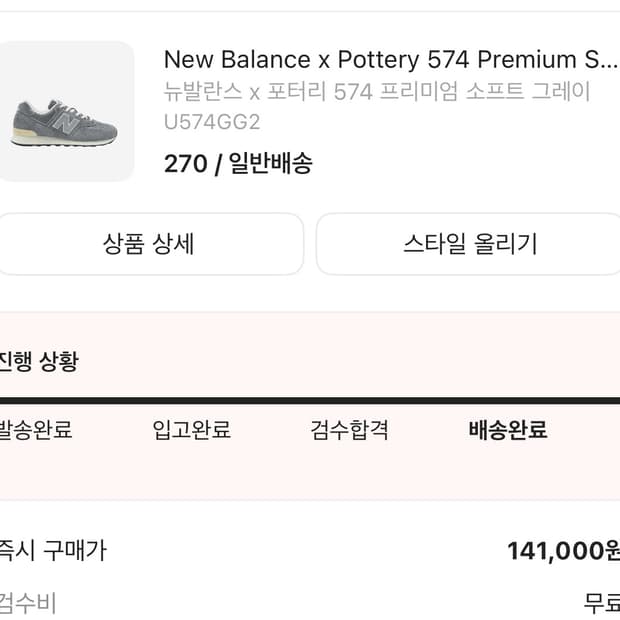
Task: Click the N logo on the sneaker image
Action: (x=63, y=122)
